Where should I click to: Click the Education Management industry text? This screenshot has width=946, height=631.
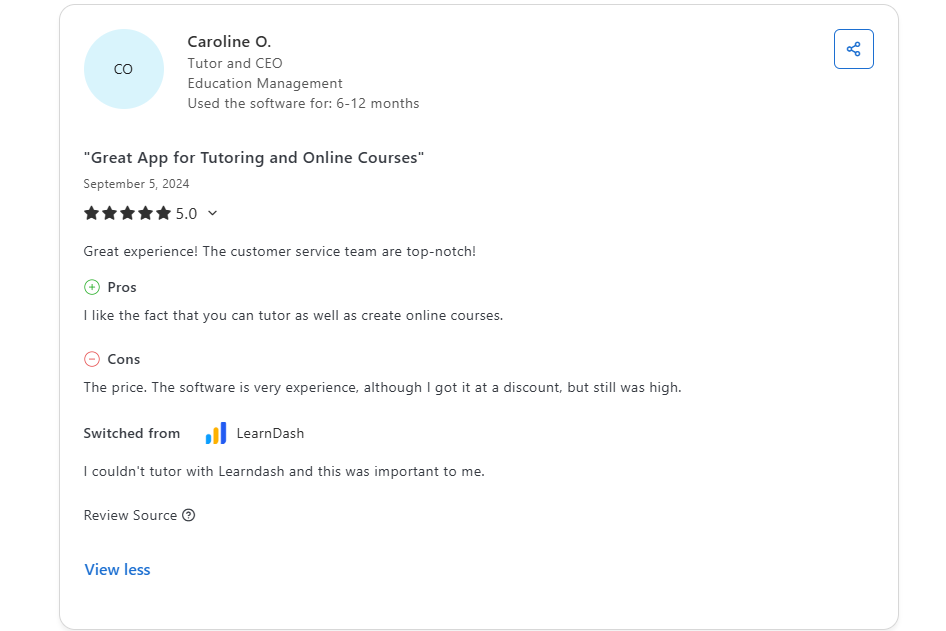point(265,83)
